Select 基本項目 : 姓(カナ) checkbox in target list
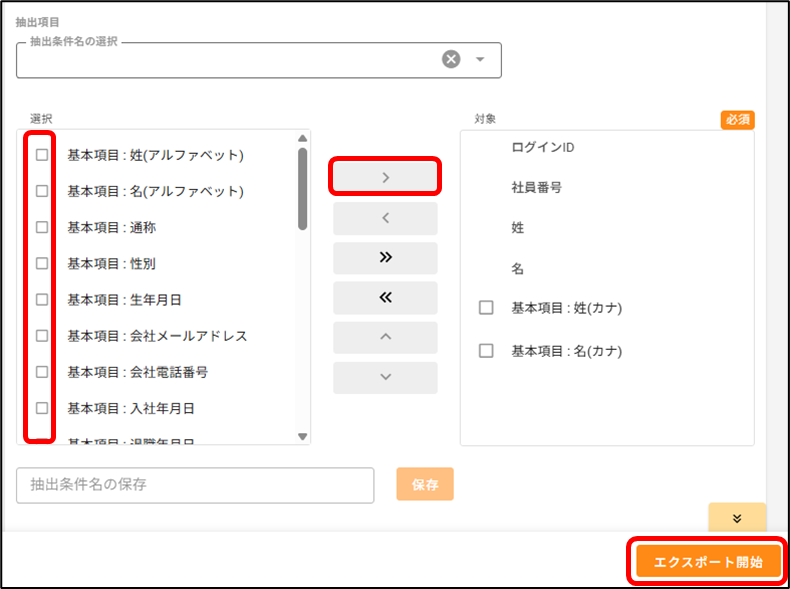Image resolution: width=790 pixels, height=589 pixels. pyautogui.click(x=486, y=308)
